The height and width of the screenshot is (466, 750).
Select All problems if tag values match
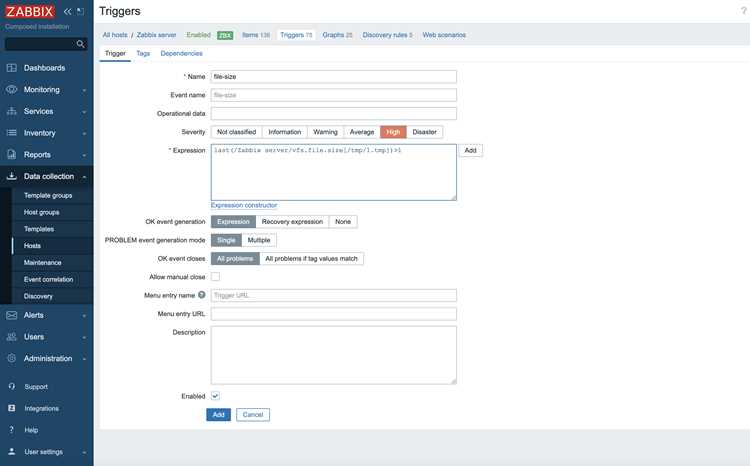tap(311, 258)
